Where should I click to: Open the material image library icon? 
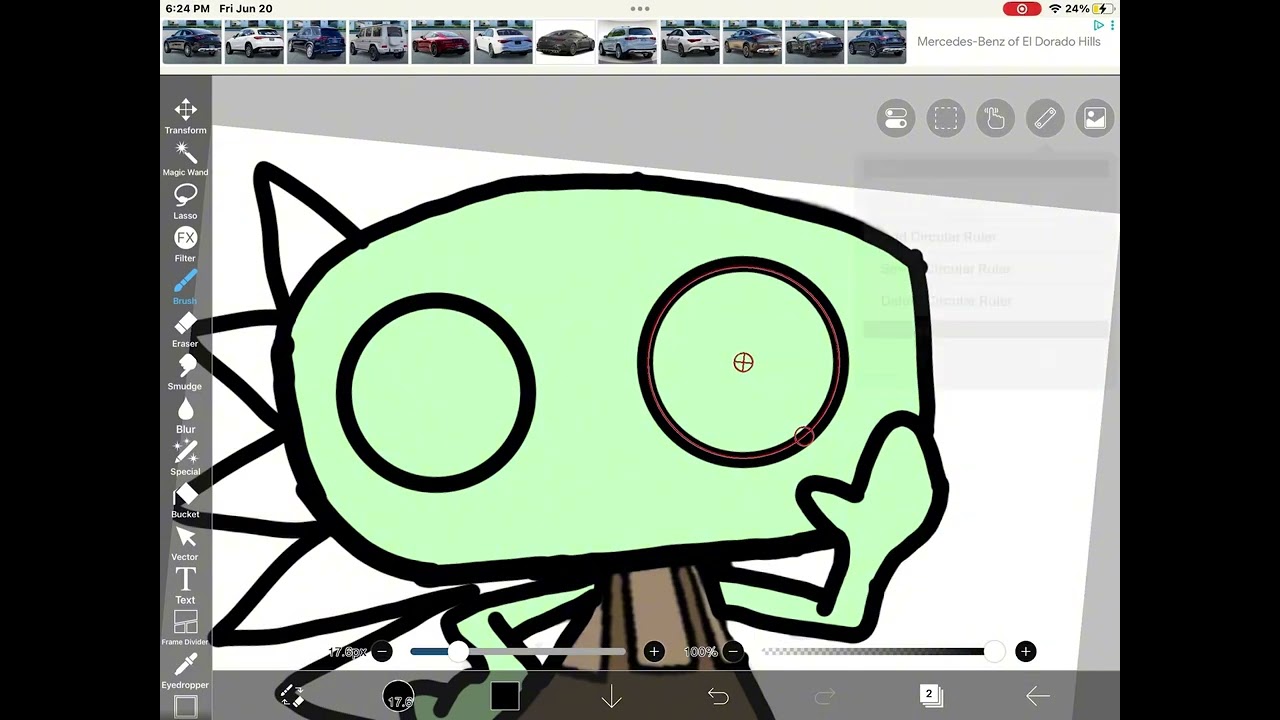1095,119
